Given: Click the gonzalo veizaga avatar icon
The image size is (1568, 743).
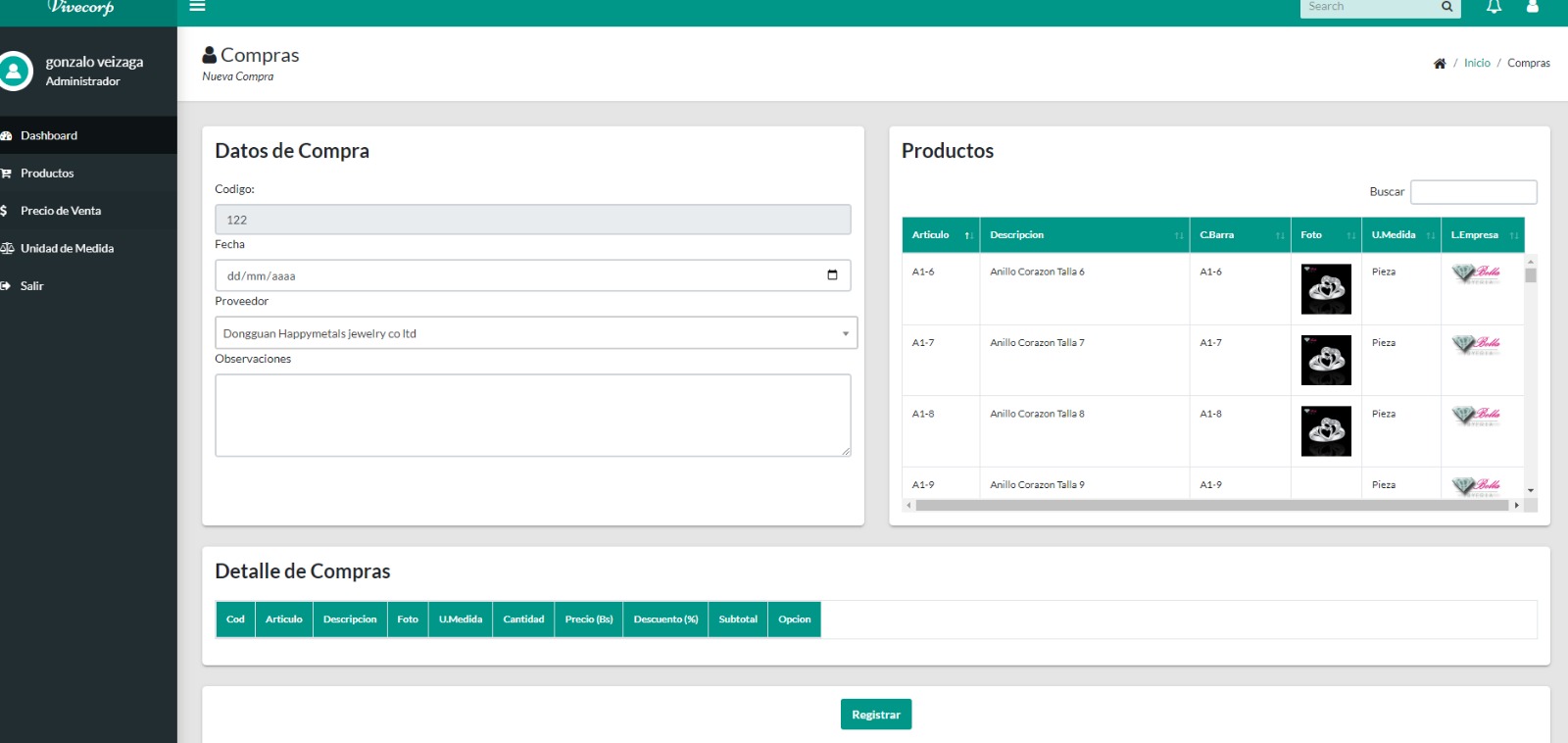Looking at the screenshot, I should coord(15,71).
